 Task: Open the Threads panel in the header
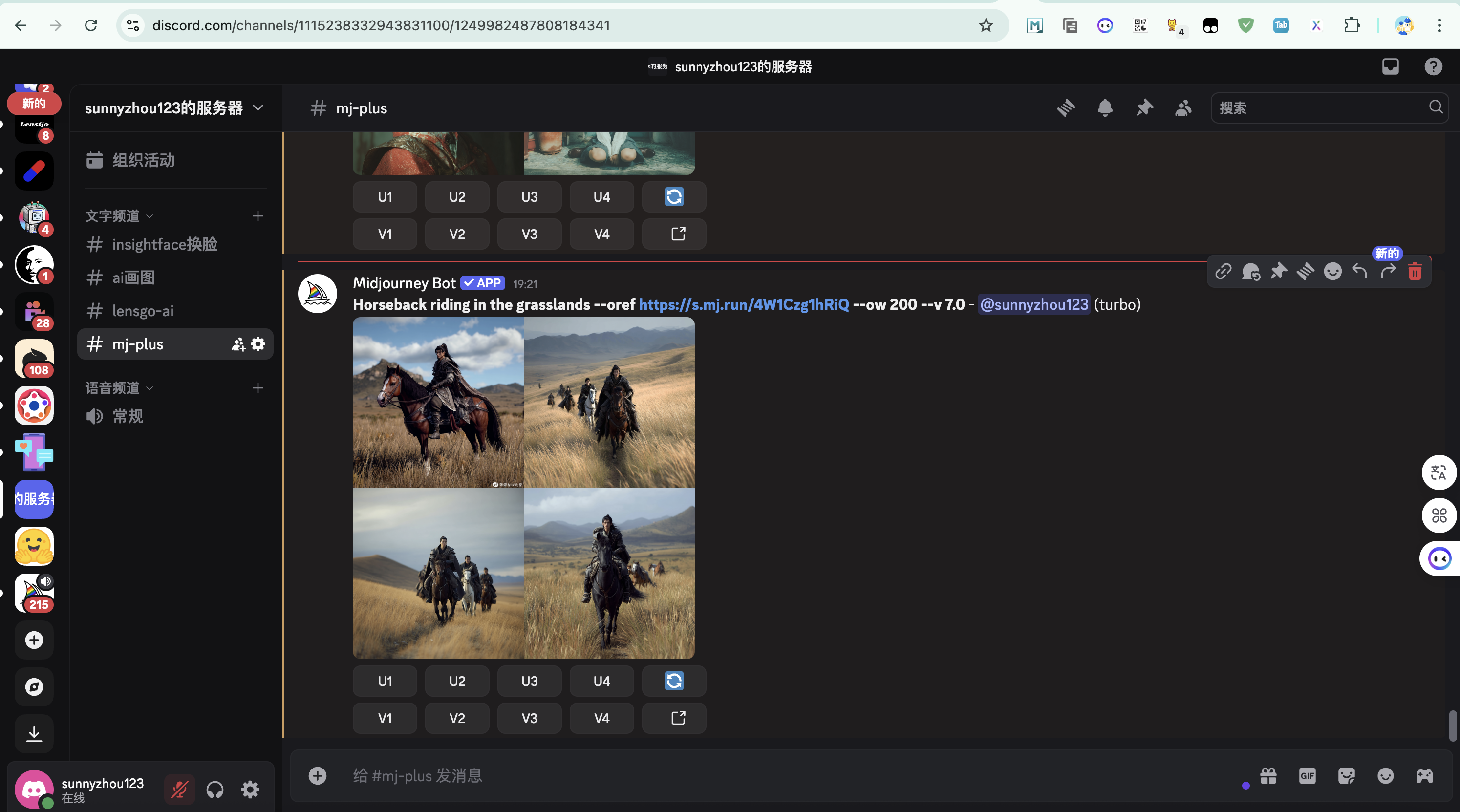[x=1066, y=107]
